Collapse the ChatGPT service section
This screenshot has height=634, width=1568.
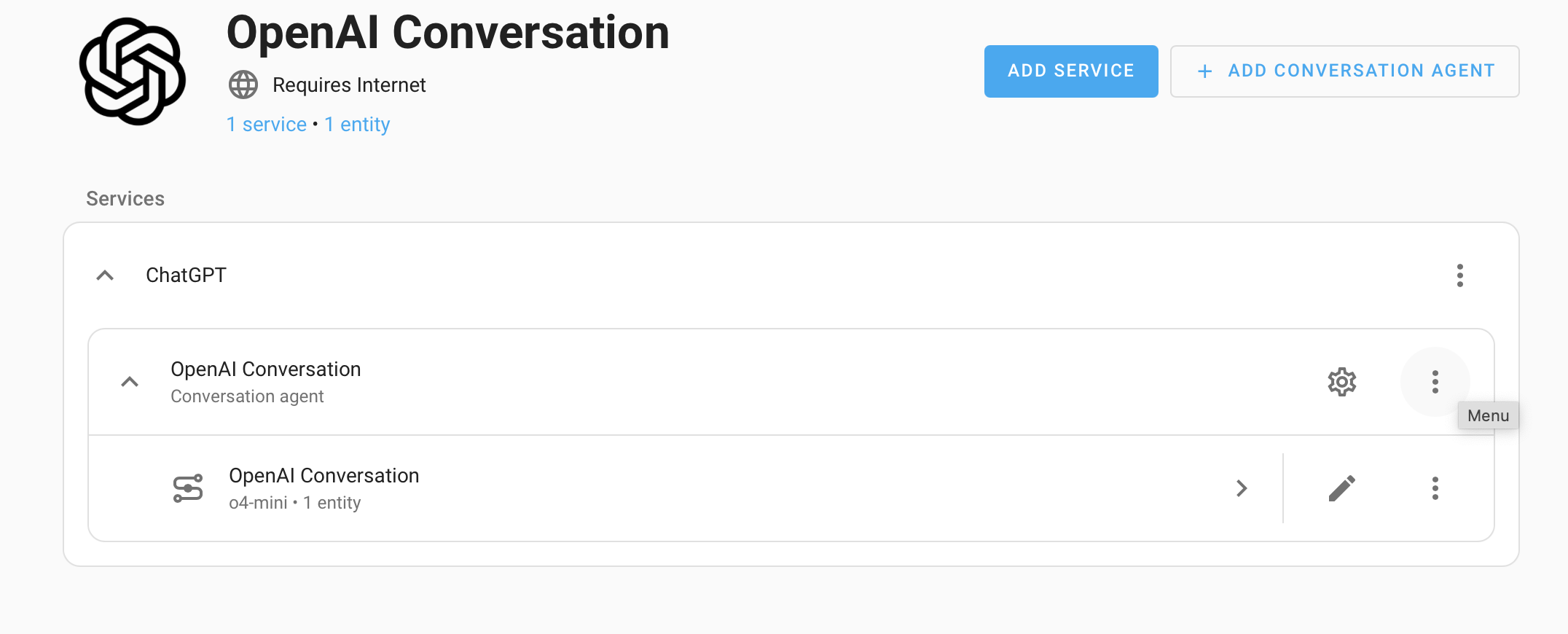click(x=105, y=275)
